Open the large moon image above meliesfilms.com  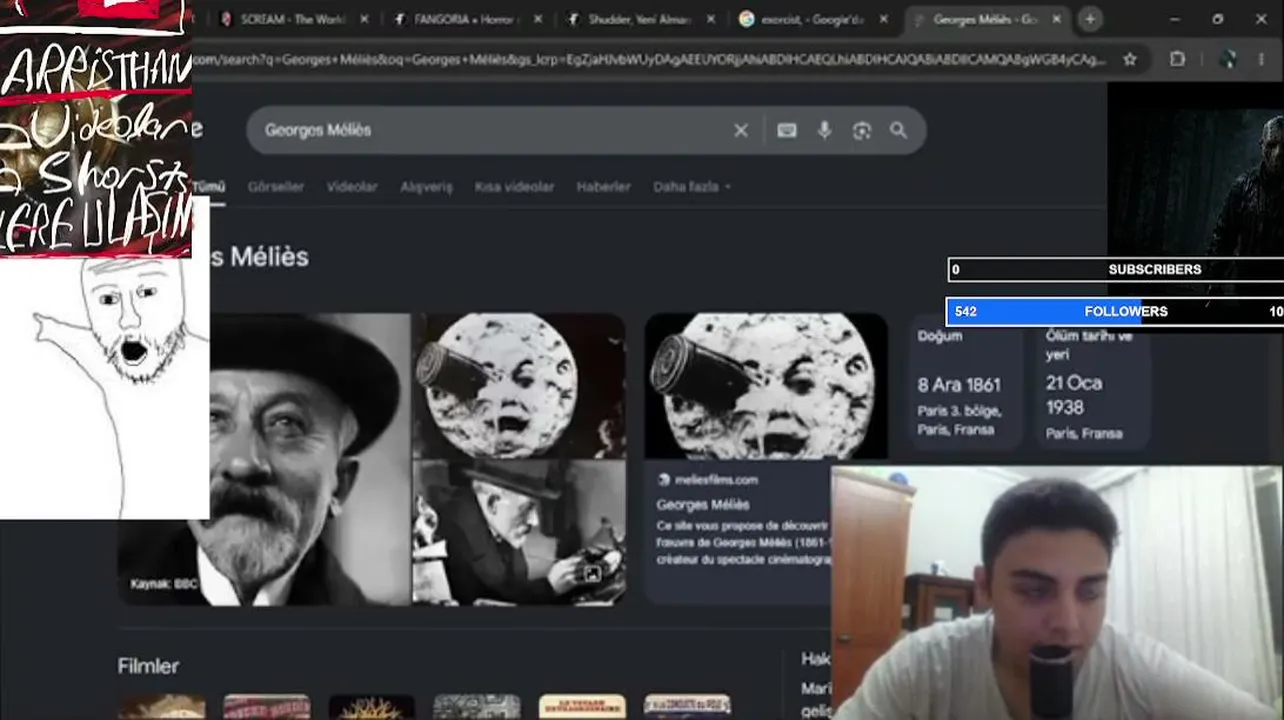coord(766,387)
